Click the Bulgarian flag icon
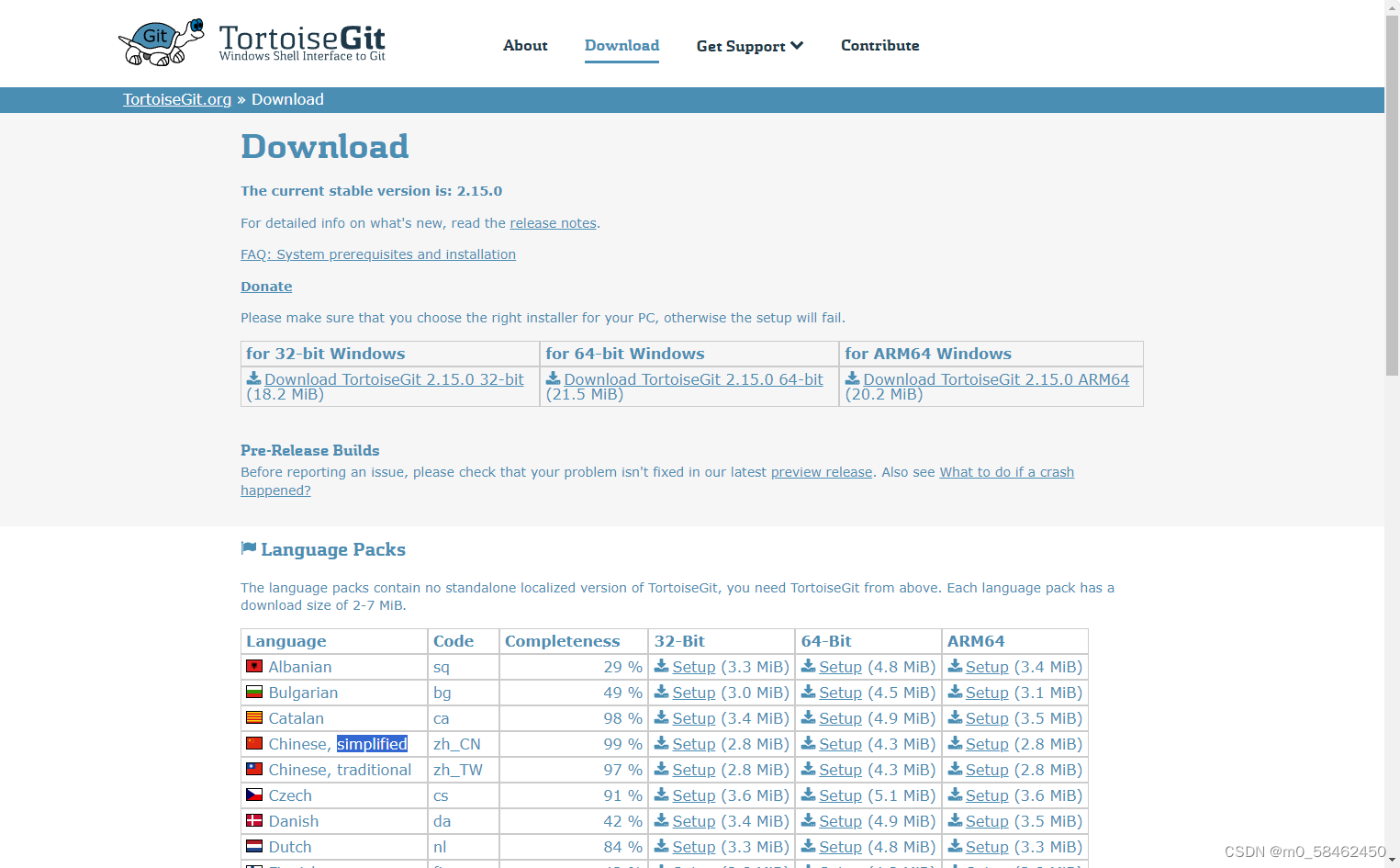 click(x=254, y=692)
